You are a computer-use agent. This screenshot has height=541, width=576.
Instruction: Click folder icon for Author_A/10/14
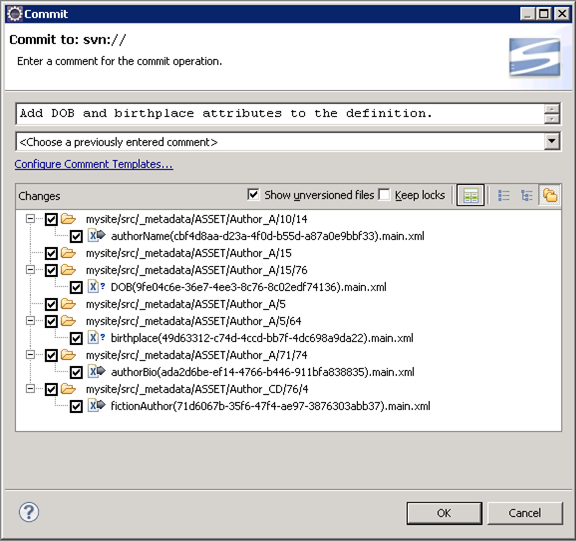pyautogui.click(x=68, y=219)
